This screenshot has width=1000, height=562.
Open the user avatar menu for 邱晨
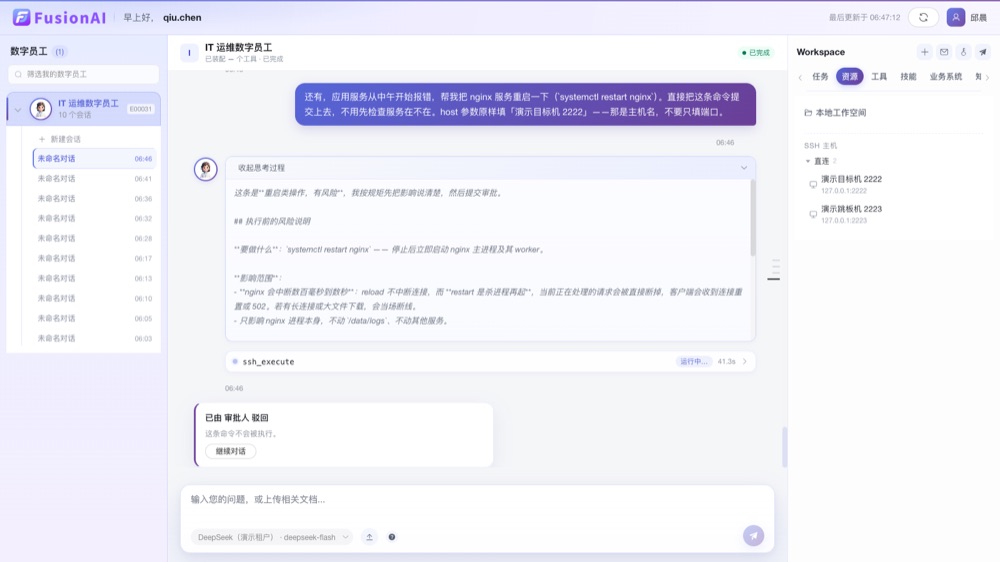(x=955, y=17)
